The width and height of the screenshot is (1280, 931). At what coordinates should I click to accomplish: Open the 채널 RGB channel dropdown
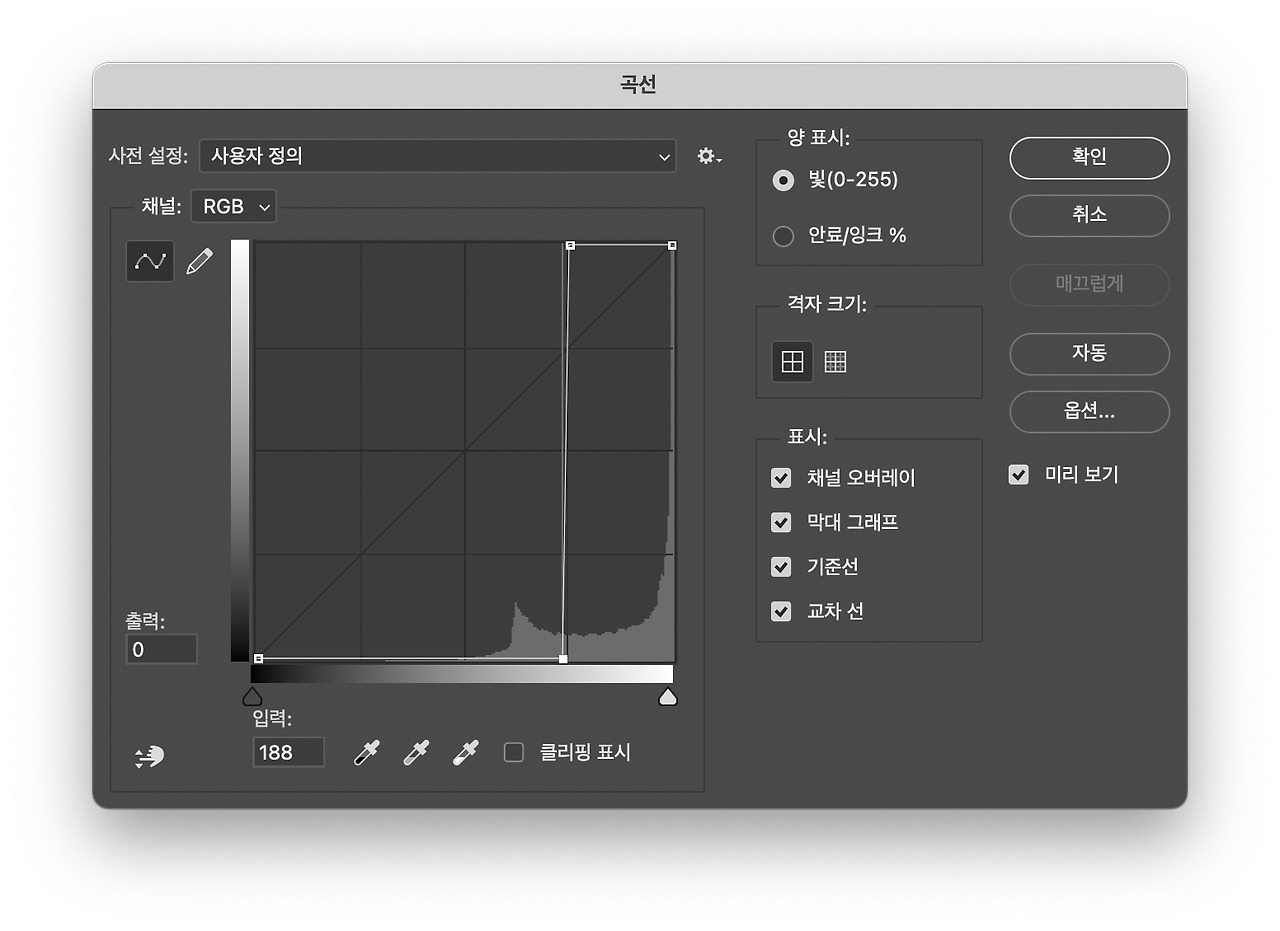click(x=234, y=207)
